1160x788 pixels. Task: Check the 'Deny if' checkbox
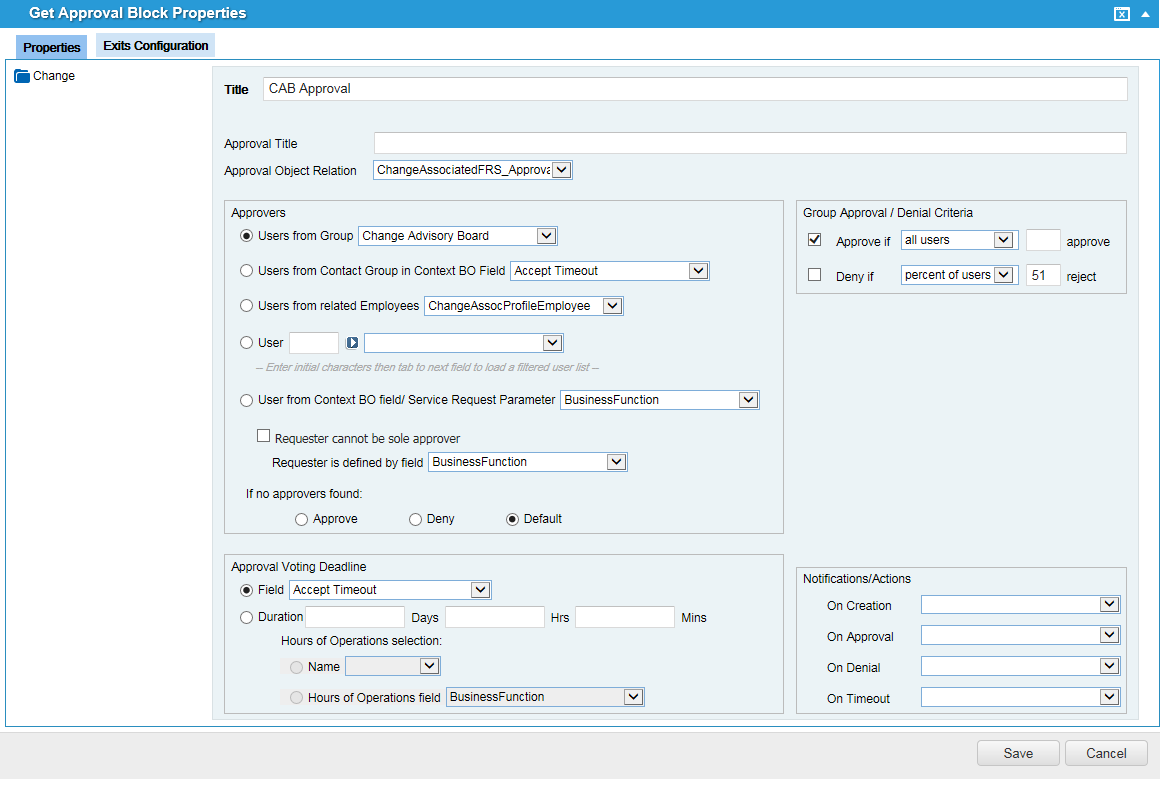[814, 275]
